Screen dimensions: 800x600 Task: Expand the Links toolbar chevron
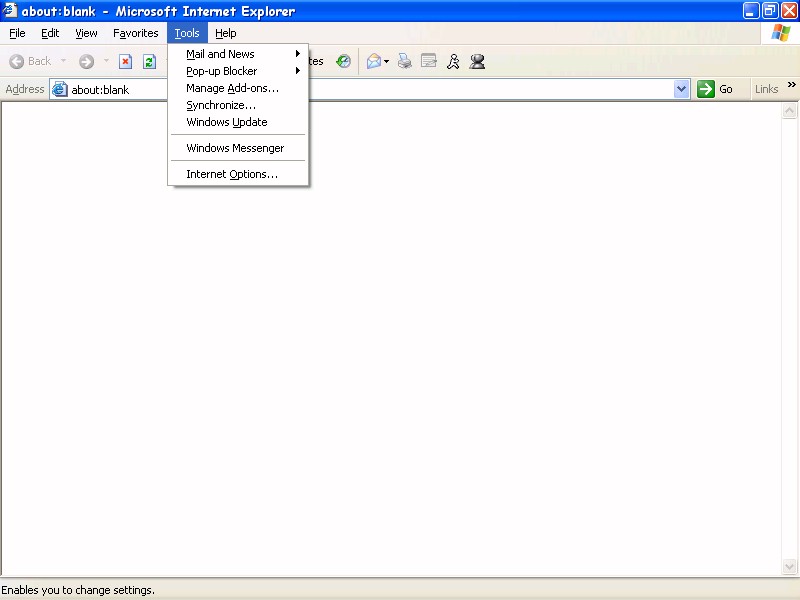coord(791,85)
